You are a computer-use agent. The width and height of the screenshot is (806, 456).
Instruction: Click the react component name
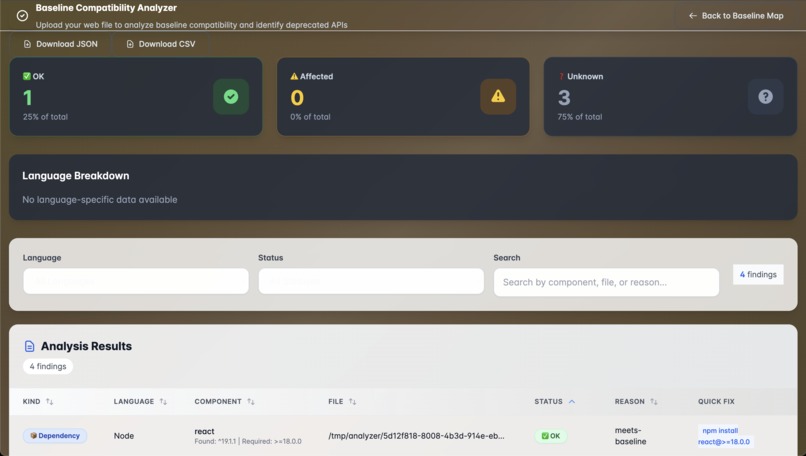tap(204, 431)
